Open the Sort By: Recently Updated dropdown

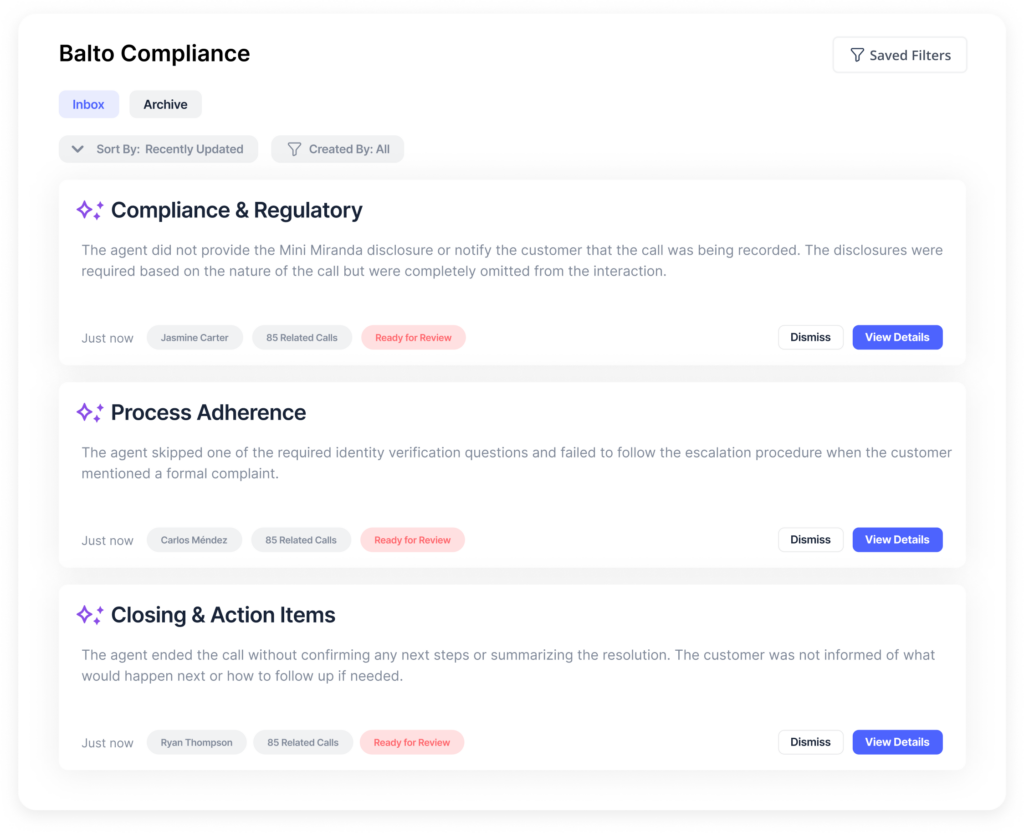coord(158,149)
